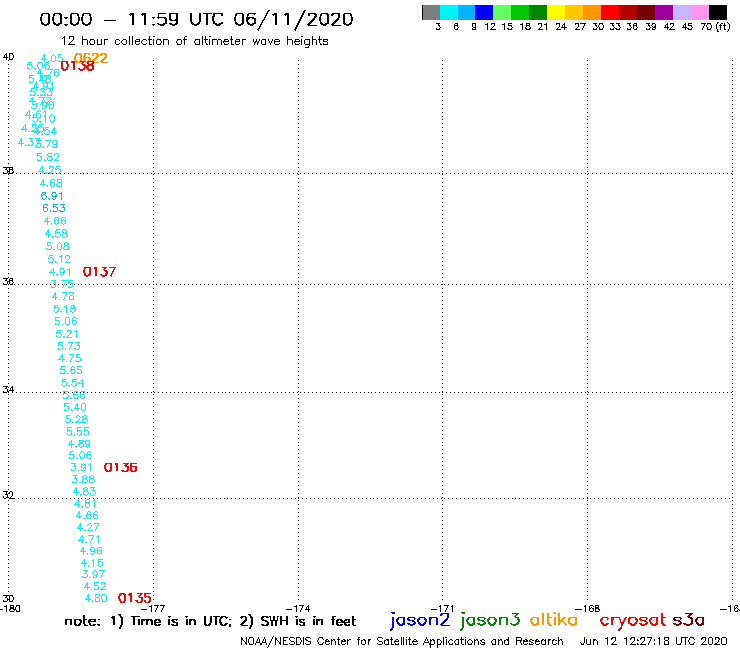The height and width of the screenshot is (650, 740).
Task: Click the NOAA/NESDIS Center credit line
Action: pyautogui.click(x=402, y=642)
